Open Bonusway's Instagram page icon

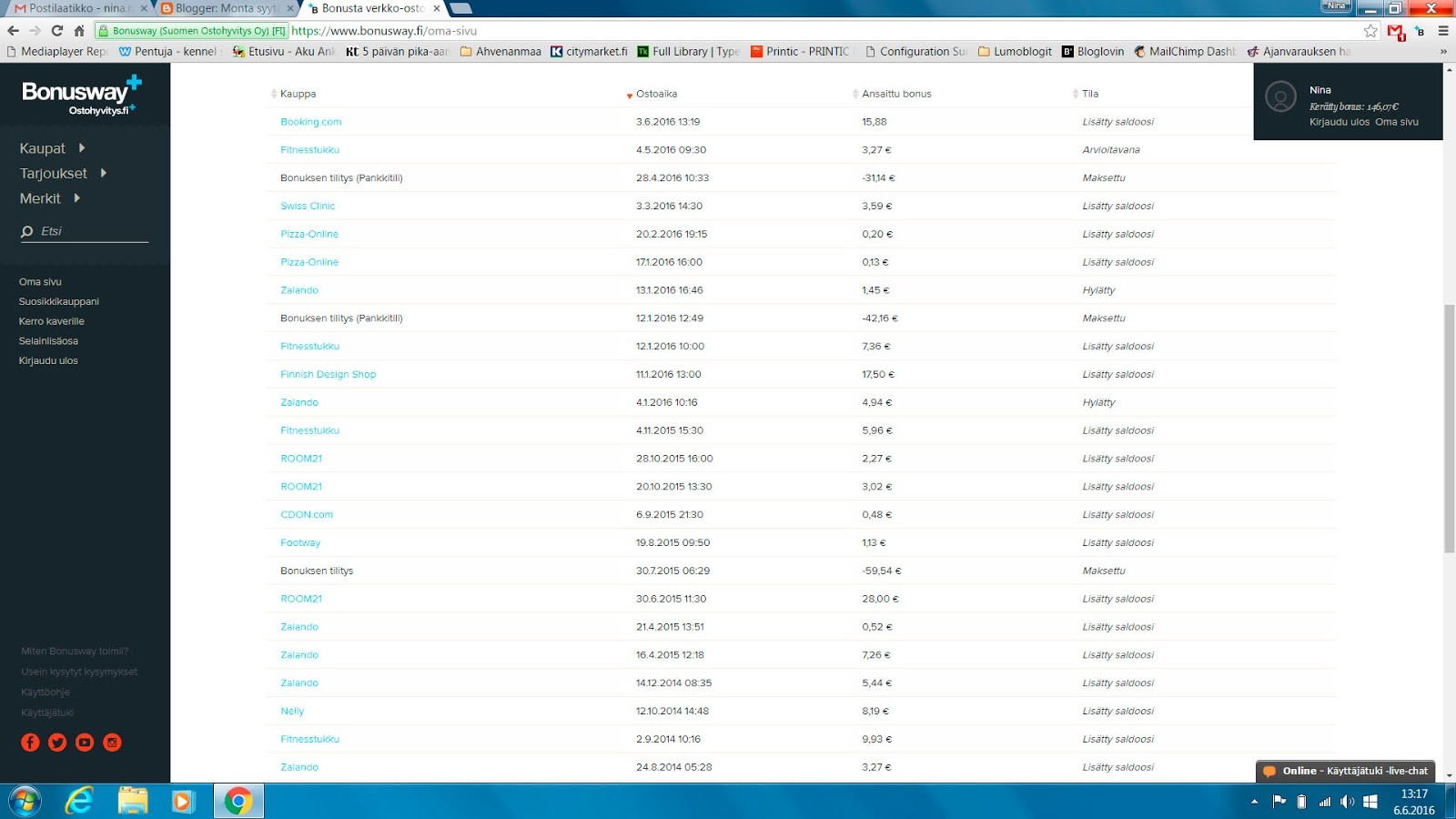112,743
